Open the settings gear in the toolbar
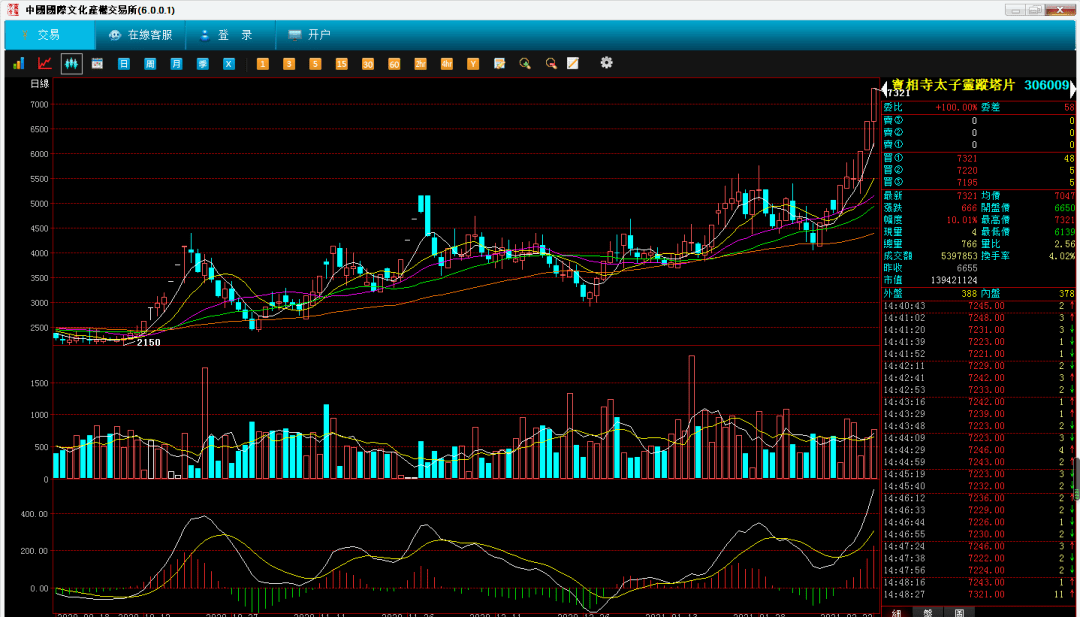This screenshot has width=1080, height=617. (x=606, y=63)
